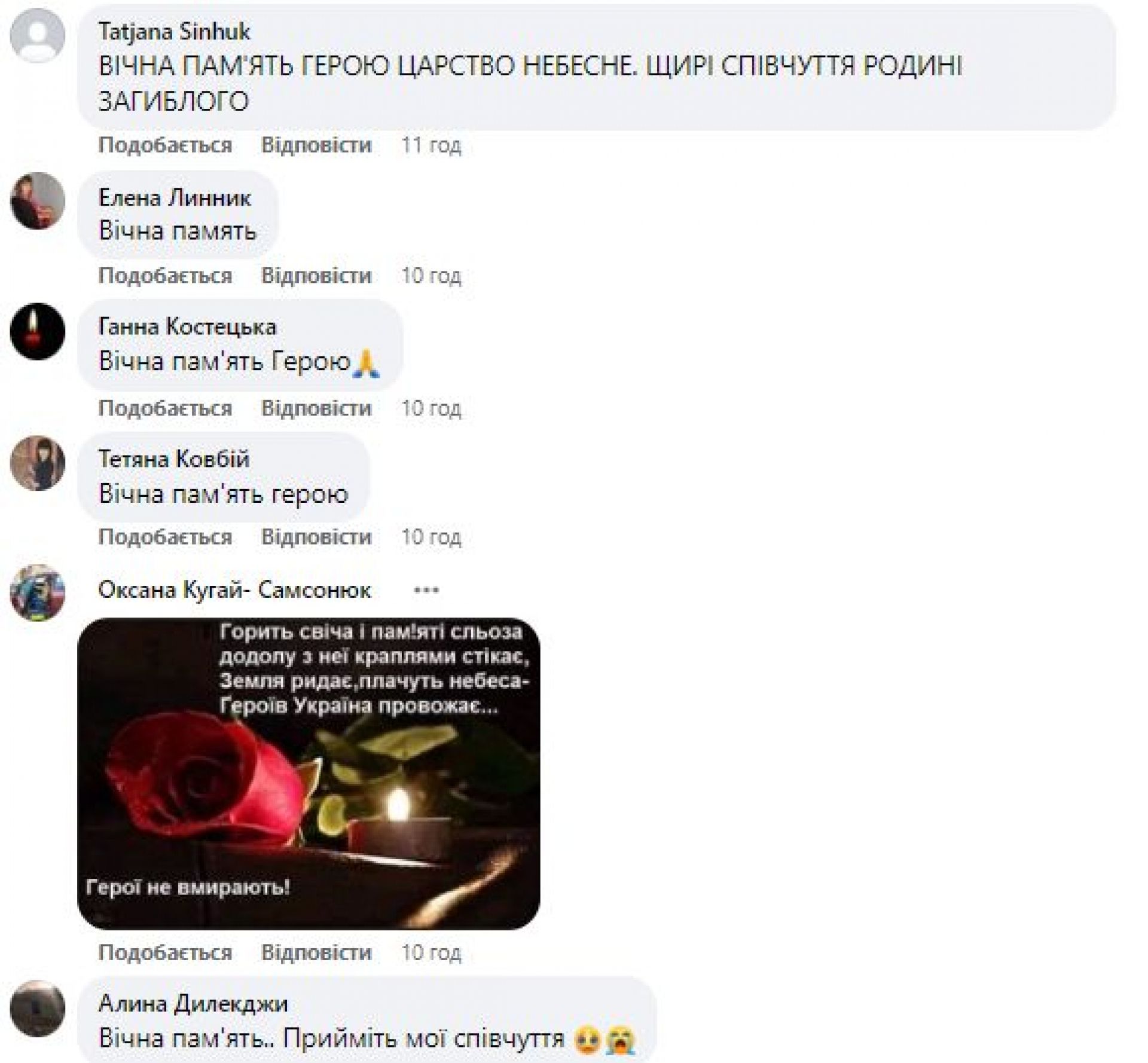Open Елена Линник's profile picture
The width and height of the screenshot is (1148, 1063).
(x=37, y=200)
